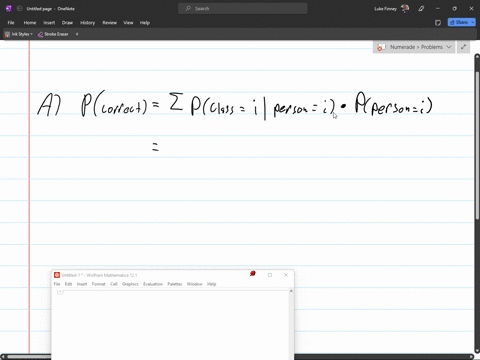Open the Graphics menu in Mathematica

[130, 284]
